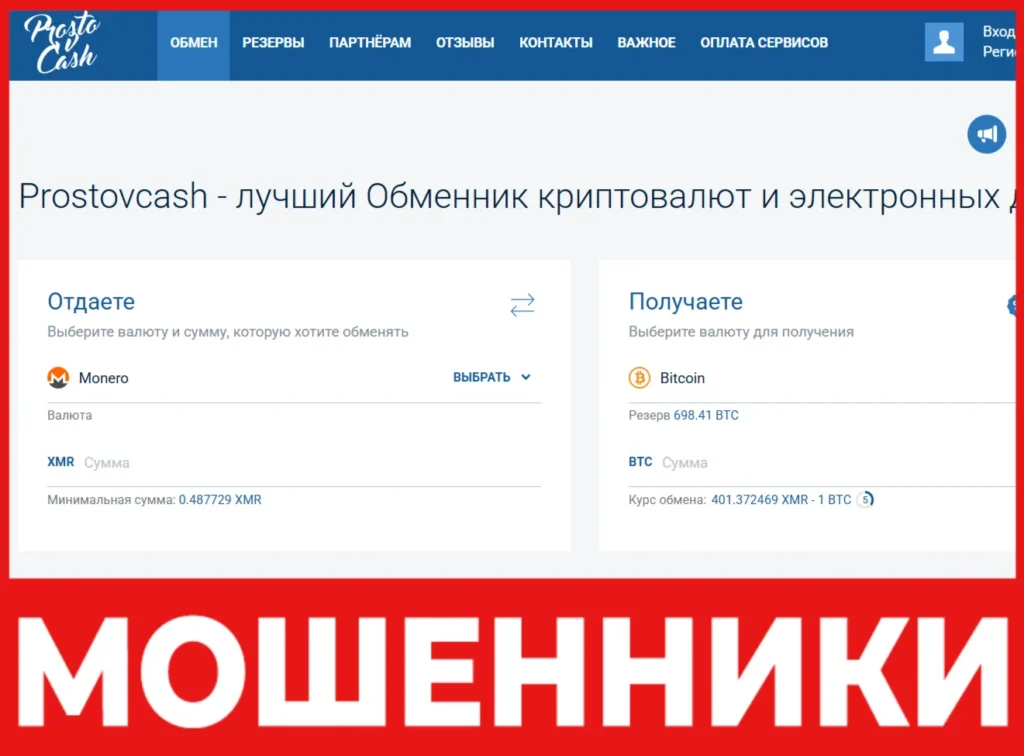
Task: Open the announcements megaphone icon
Action: (987, 134)
